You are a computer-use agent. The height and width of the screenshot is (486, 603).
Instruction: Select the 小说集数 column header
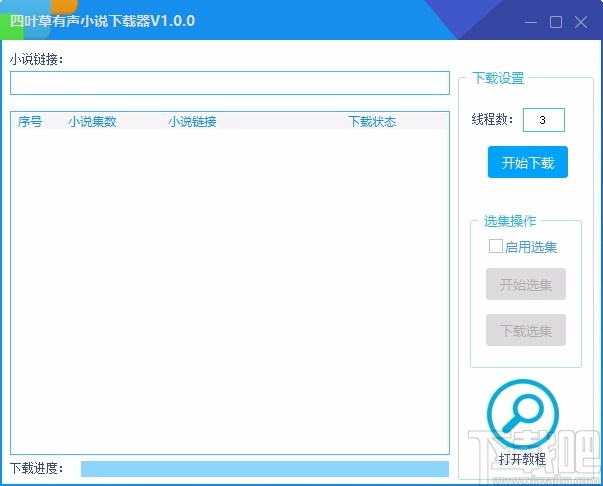point(92,122)
